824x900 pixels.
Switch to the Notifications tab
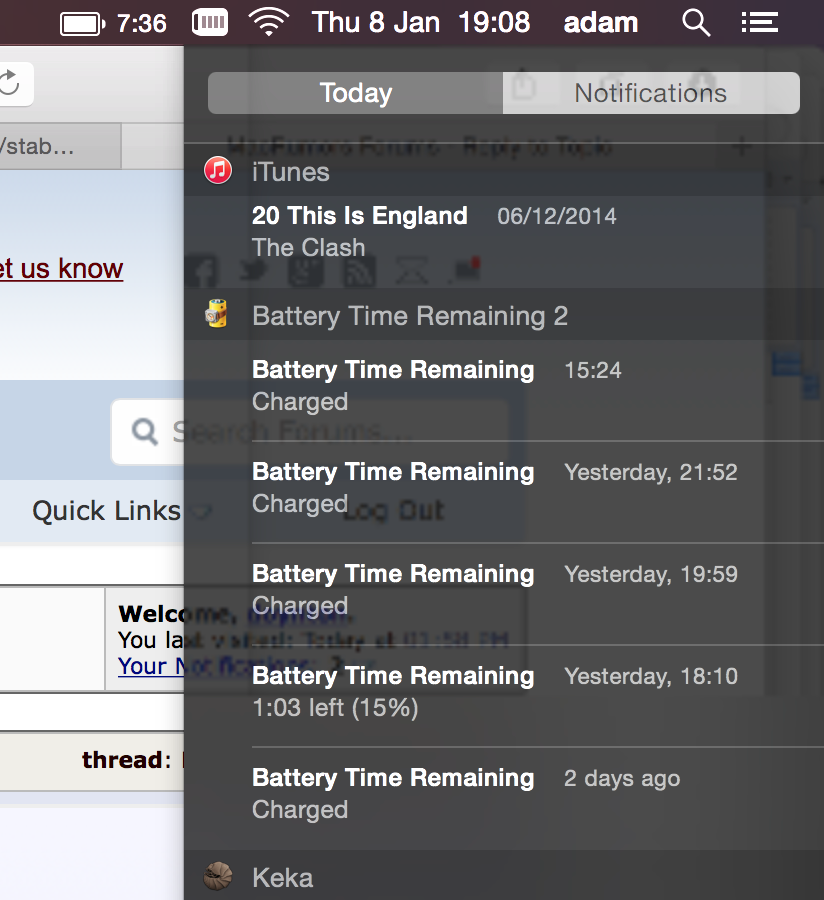(651, 93)
